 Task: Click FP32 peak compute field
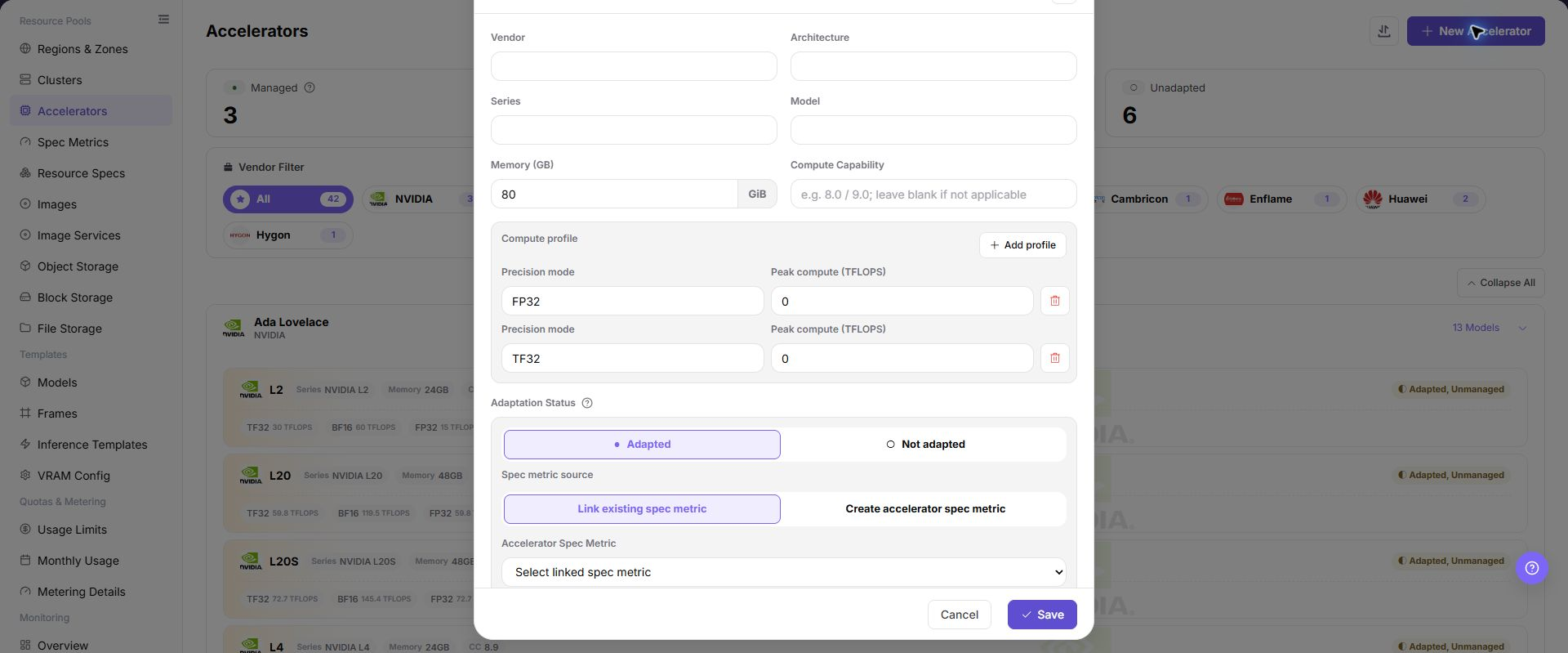tap(902, 302)
